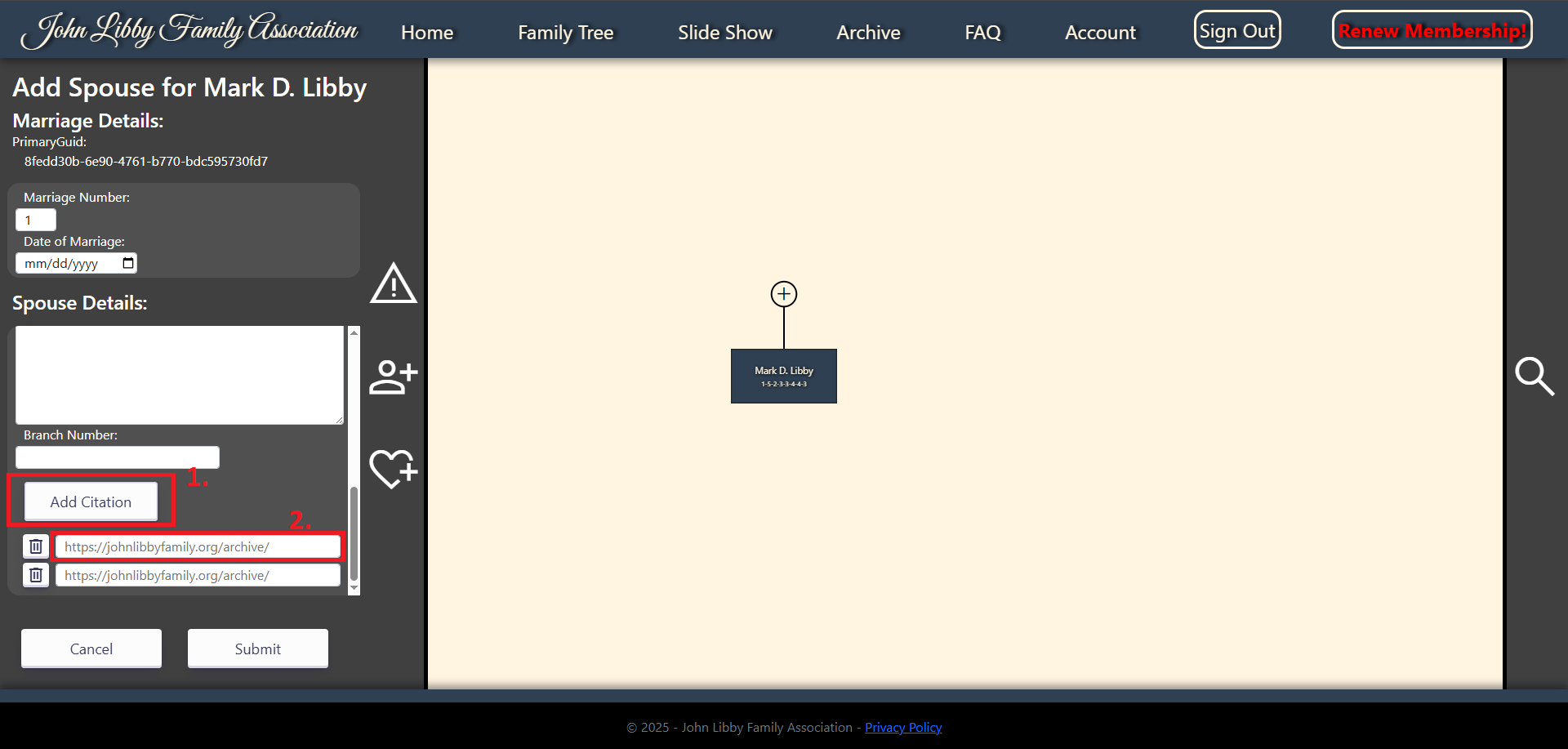Image resolution: width=1568 pixels, height=749 pixels.
Task: Open the search magnifier icon
Action: pyautogui.click(x=1535, y=376)
